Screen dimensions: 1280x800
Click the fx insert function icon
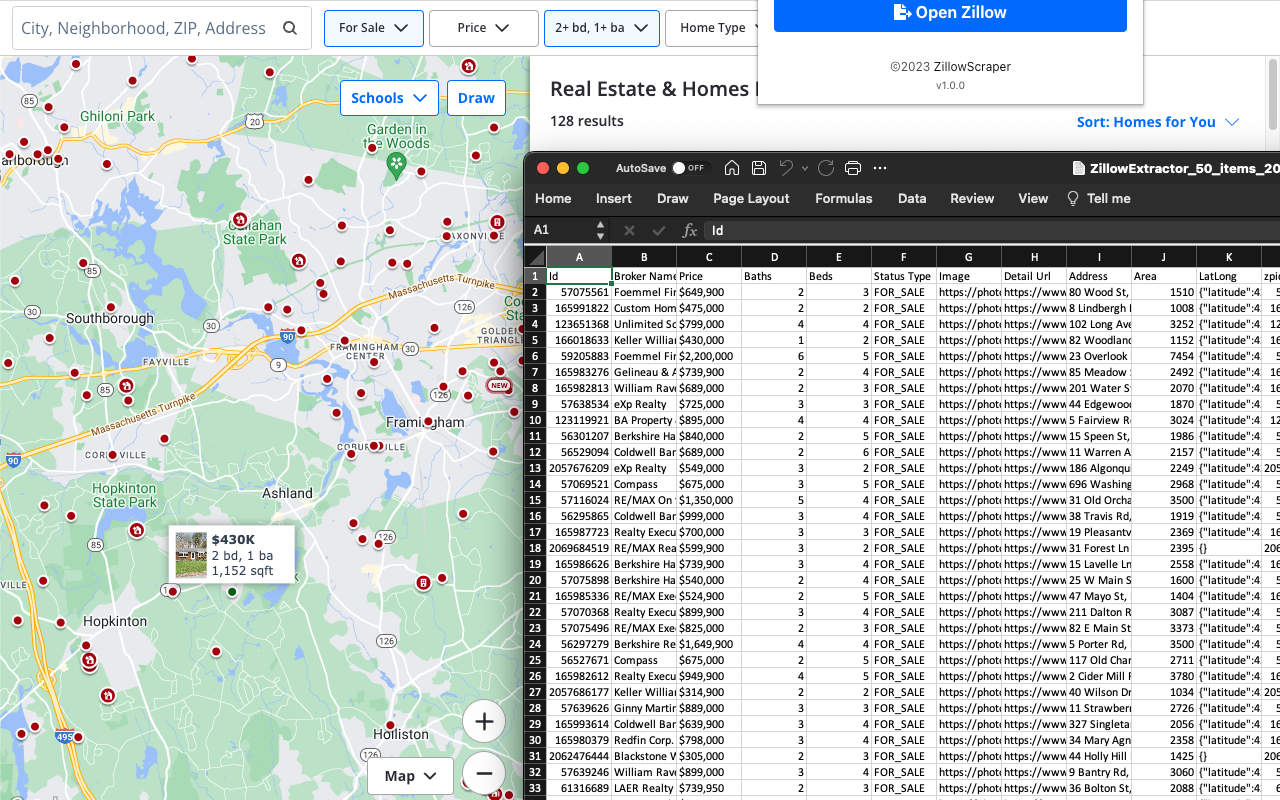click(x=689, y=230)
